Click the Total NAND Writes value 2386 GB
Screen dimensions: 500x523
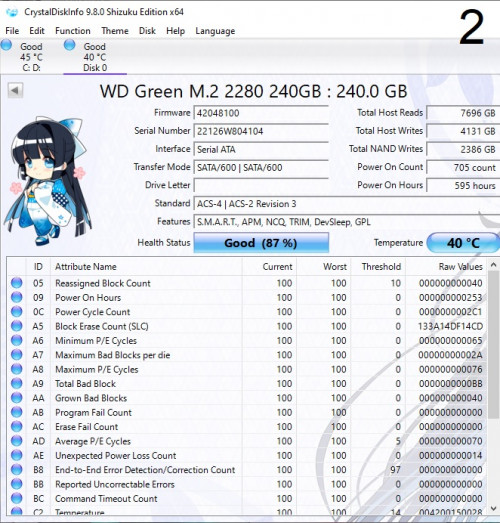(x=463, y=149)
